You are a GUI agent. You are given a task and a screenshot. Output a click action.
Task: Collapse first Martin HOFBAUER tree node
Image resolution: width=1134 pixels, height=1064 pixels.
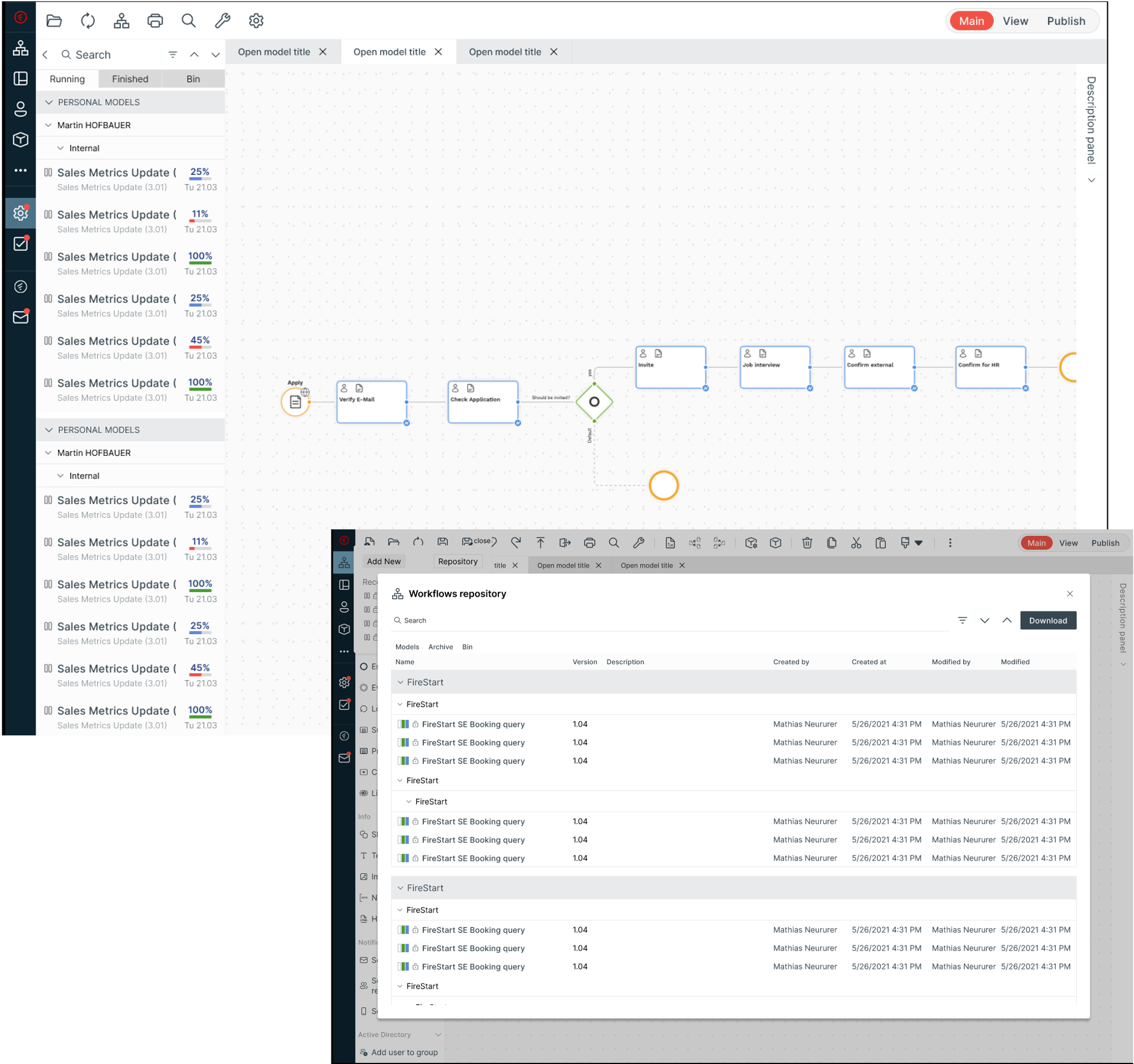tap(48, 125)
